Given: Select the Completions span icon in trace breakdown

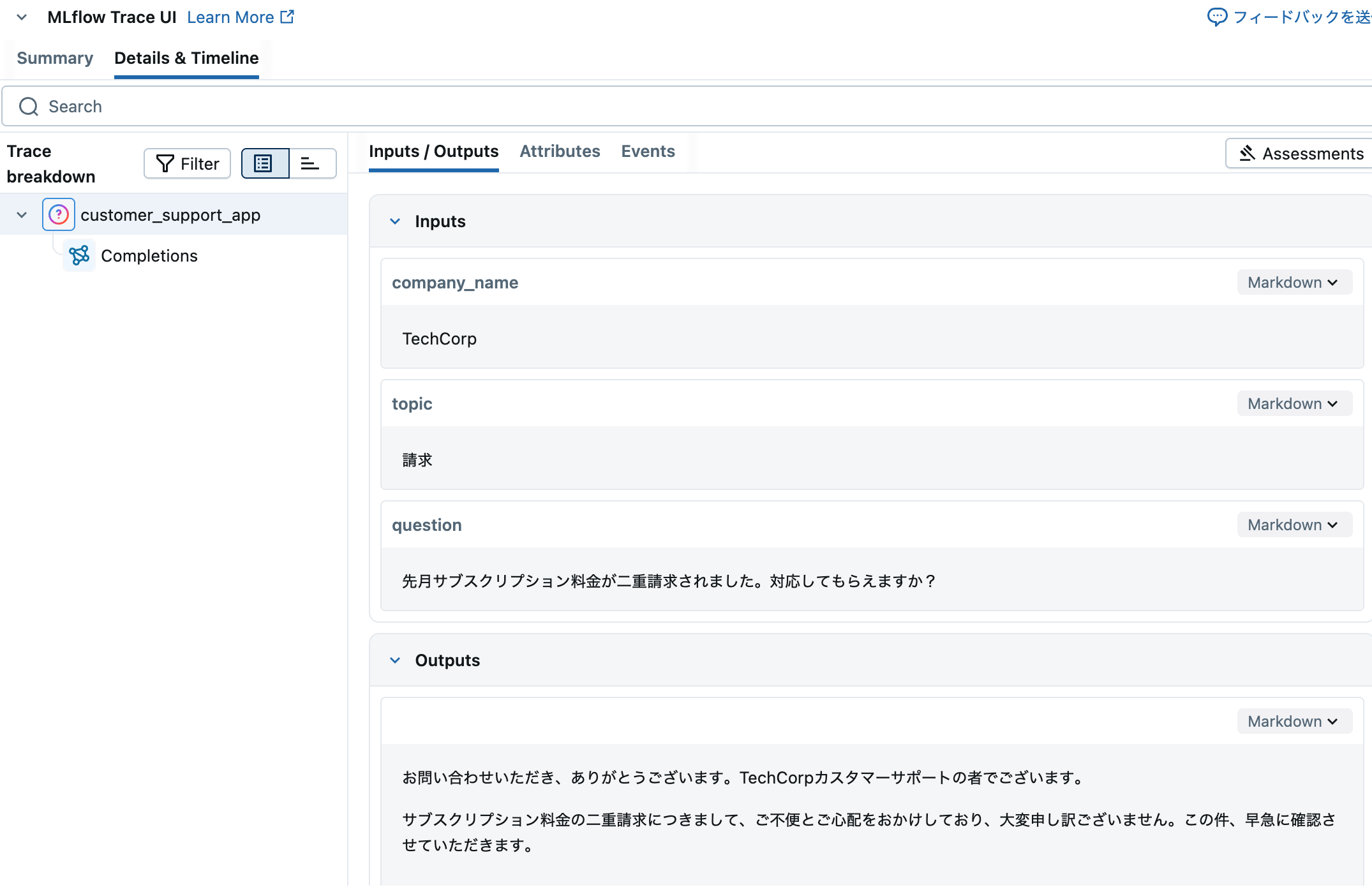Looking at the screenshot, I should coord(78,255).
